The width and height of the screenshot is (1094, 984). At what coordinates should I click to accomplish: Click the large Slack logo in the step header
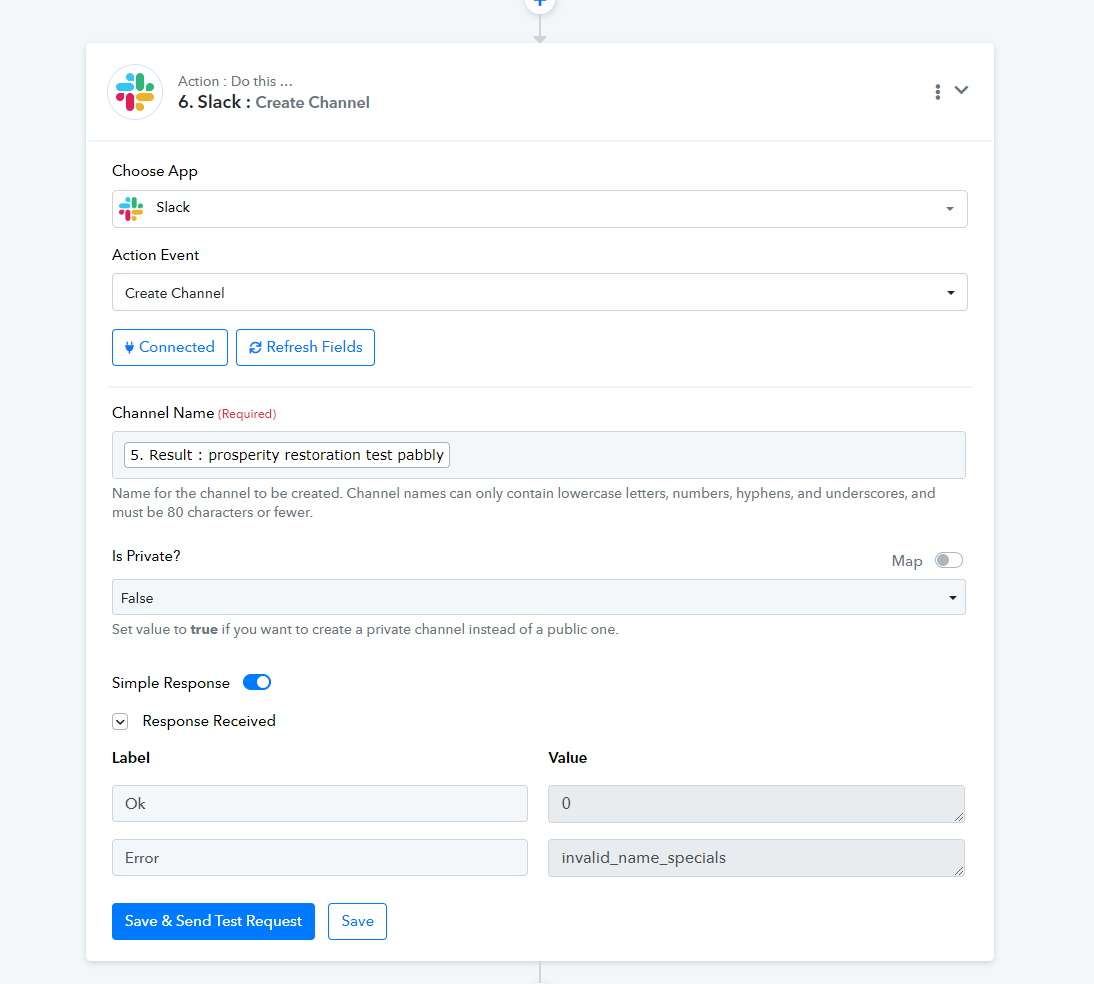pos(135,92)
